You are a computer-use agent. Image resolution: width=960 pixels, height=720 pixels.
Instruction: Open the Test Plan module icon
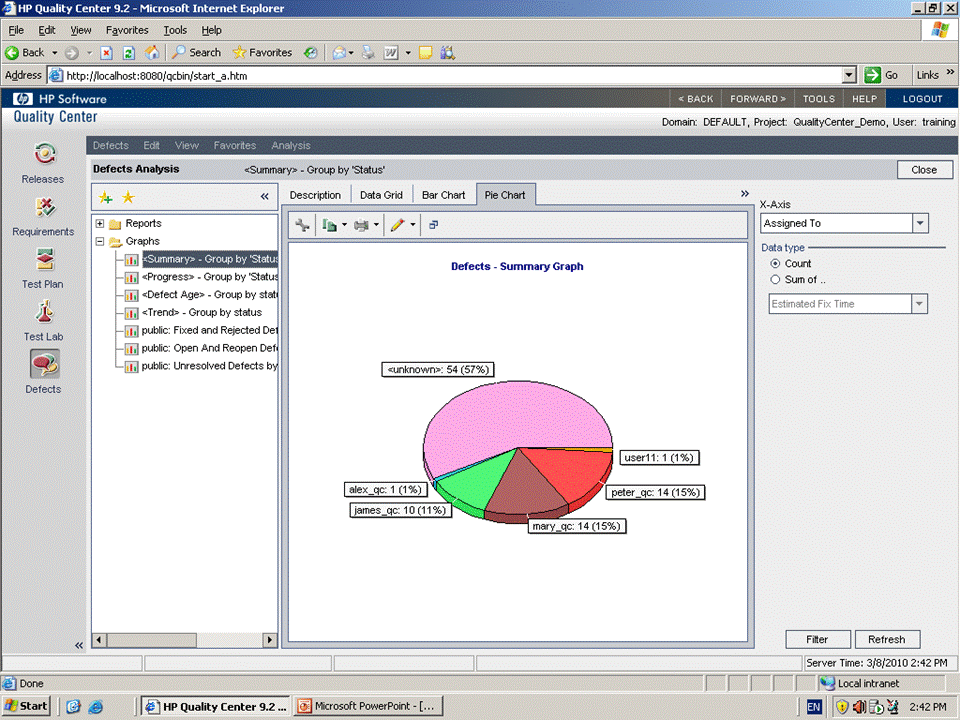44,260
